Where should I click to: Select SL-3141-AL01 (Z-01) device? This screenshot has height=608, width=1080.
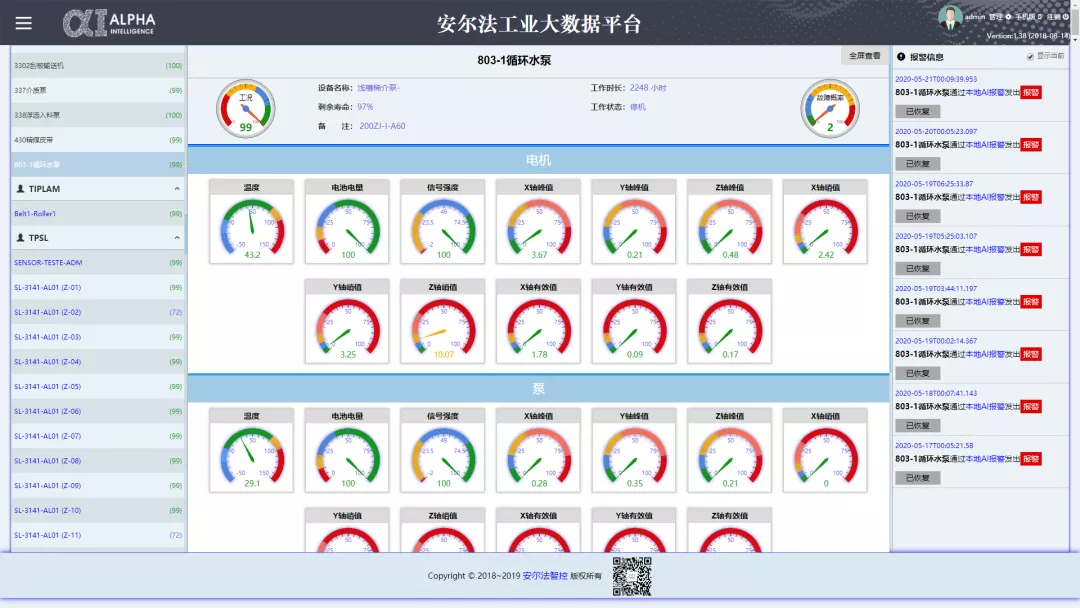[x=47, y=288]
